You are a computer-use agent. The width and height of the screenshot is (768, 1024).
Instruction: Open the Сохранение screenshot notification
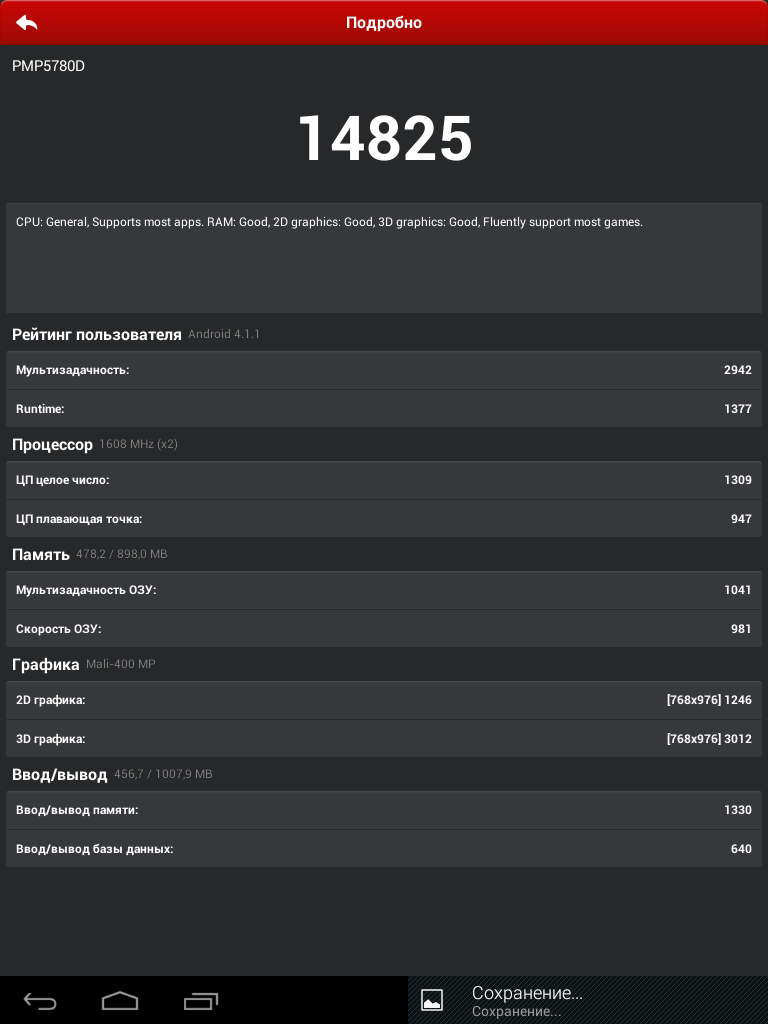click(x=527, y=1000)
